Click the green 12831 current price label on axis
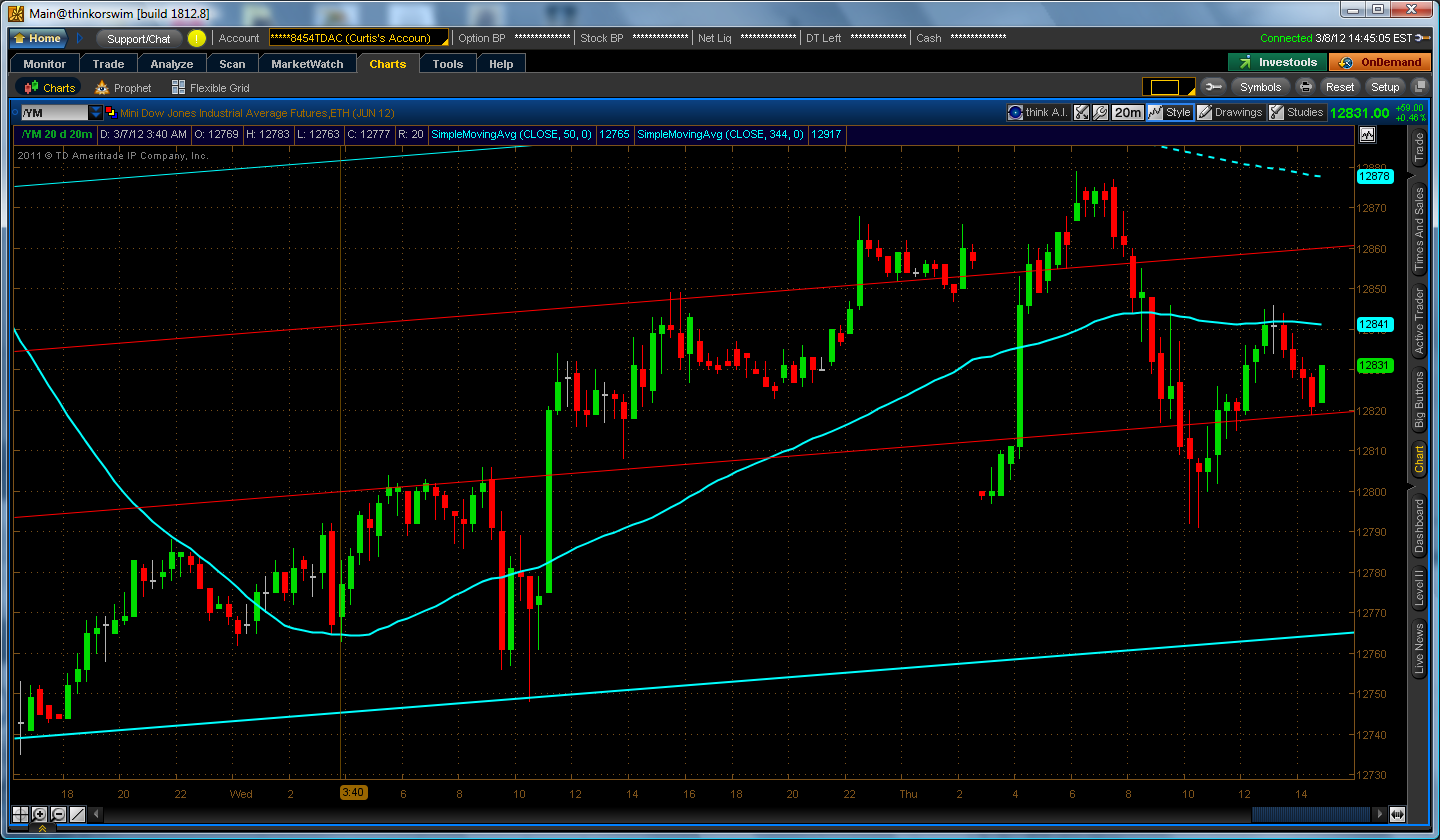1440x840 pixels. [x=1374, y=366]
